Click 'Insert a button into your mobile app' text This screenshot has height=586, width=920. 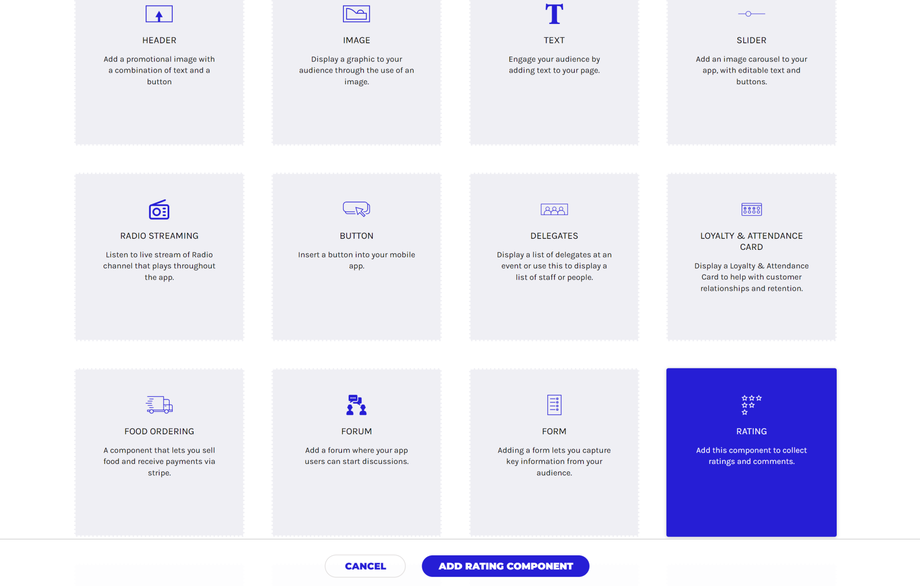pyautogui.click(x=356, y=260)
